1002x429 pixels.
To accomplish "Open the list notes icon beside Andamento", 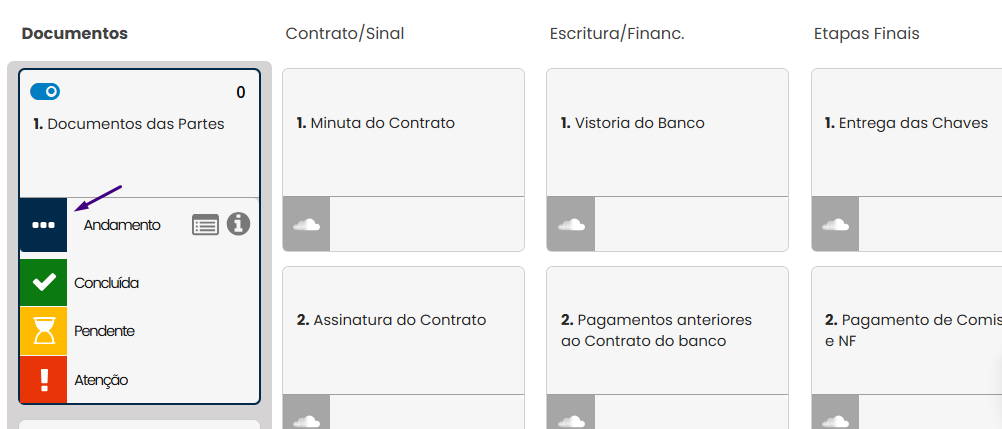I will tap(205, 225).
